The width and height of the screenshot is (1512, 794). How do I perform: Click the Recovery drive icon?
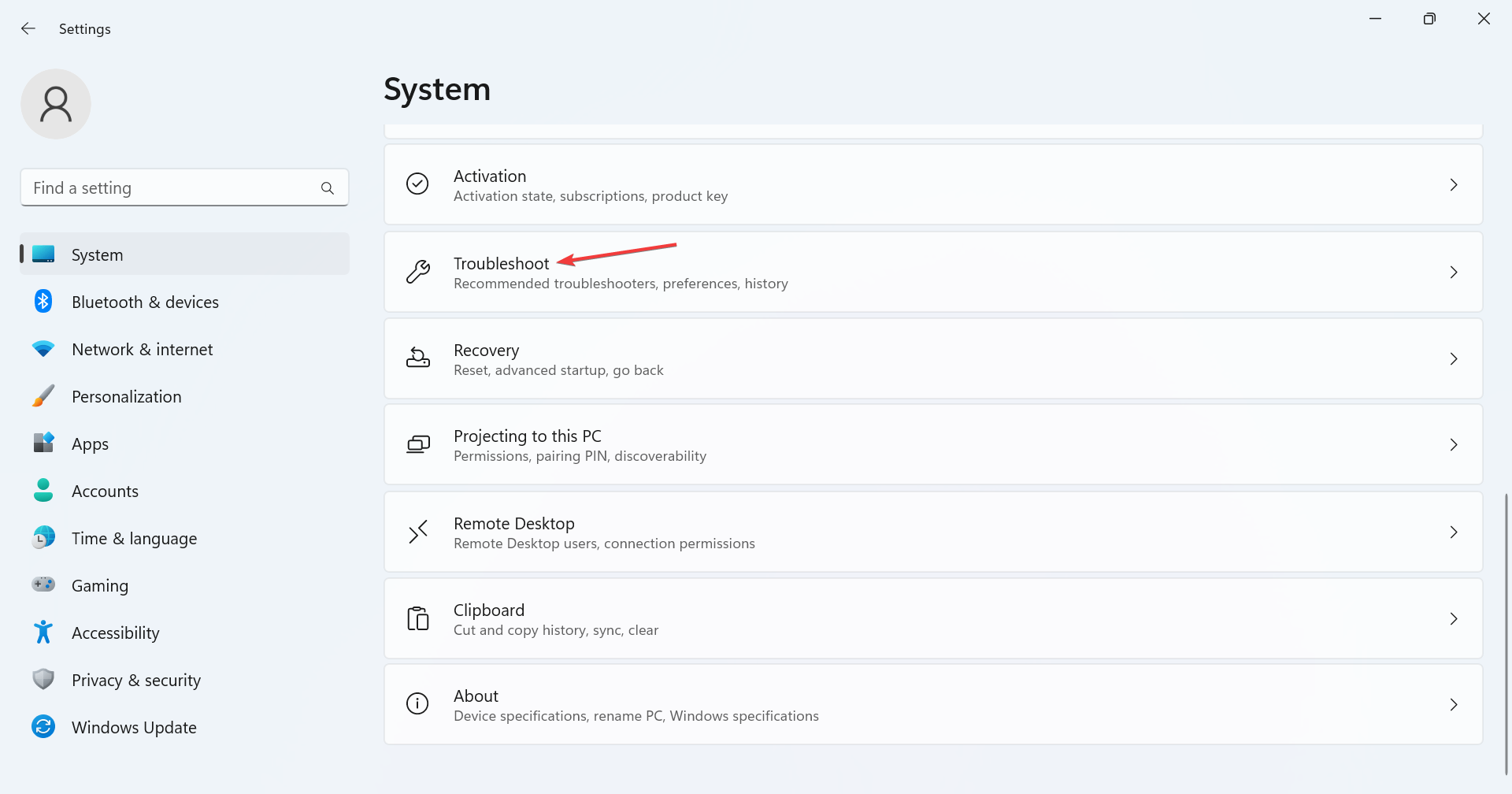(417, 358)
